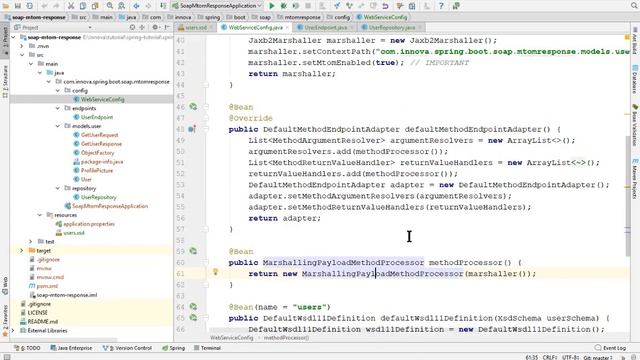Click the Stop square icon
The width and height of the screenshot is (640, 360).
[308, 6]
